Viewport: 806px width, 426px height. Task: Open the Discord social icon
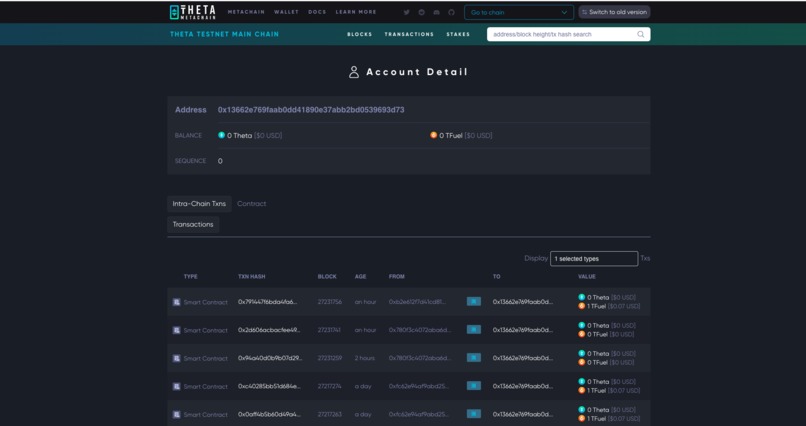tap(436, 12)
